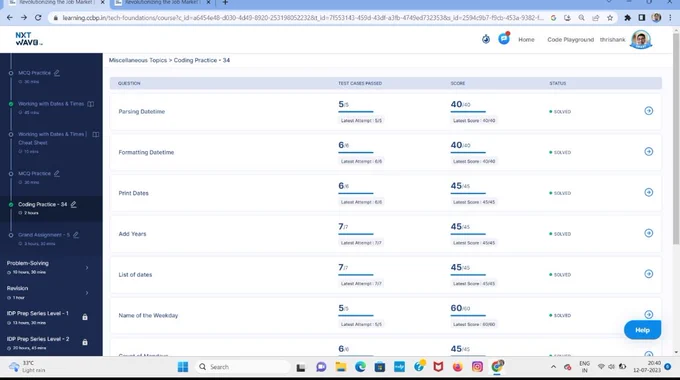This screenshot has width=680, height=380.
Task: Bookmark this page with the star icon
Action: (610, 18)
